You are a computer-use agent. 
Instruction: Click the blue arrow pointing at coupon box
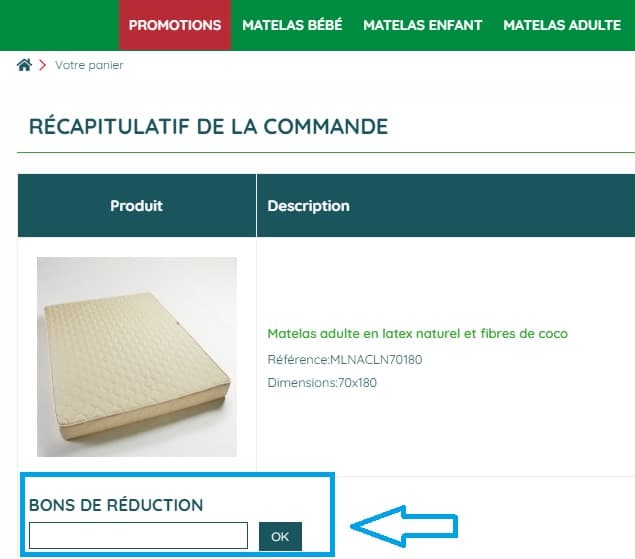[404, 526]
